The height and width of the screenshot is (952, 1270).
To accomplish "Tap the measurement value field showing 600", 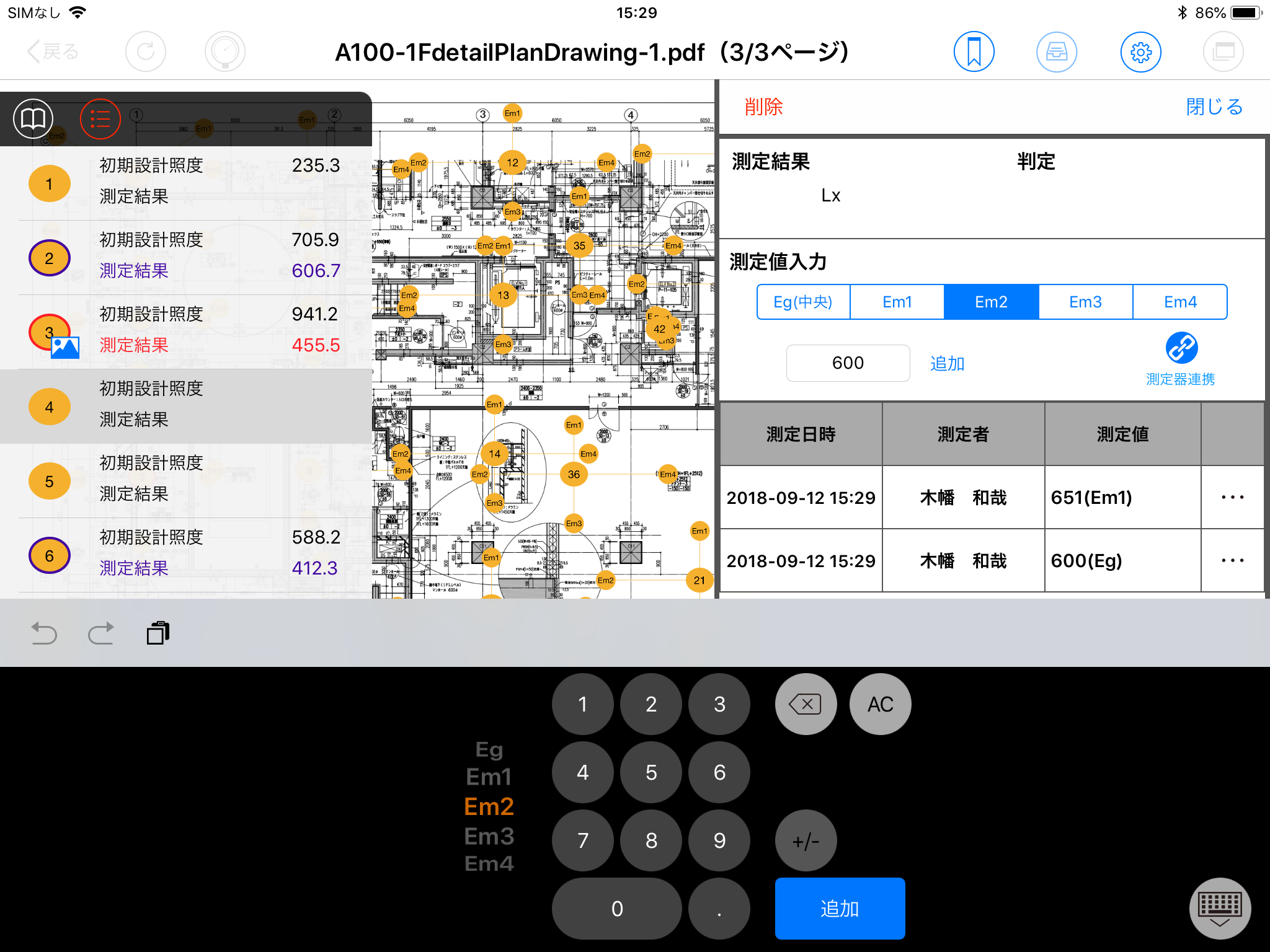I will coord(848,363).
